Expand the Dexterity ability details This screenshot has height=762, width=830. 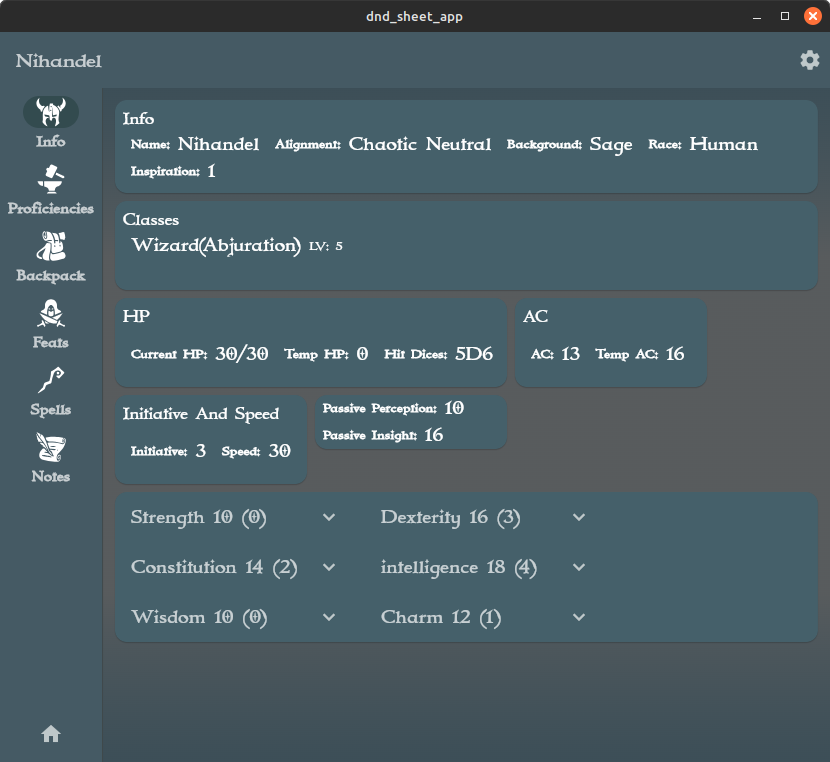[578, 518]
